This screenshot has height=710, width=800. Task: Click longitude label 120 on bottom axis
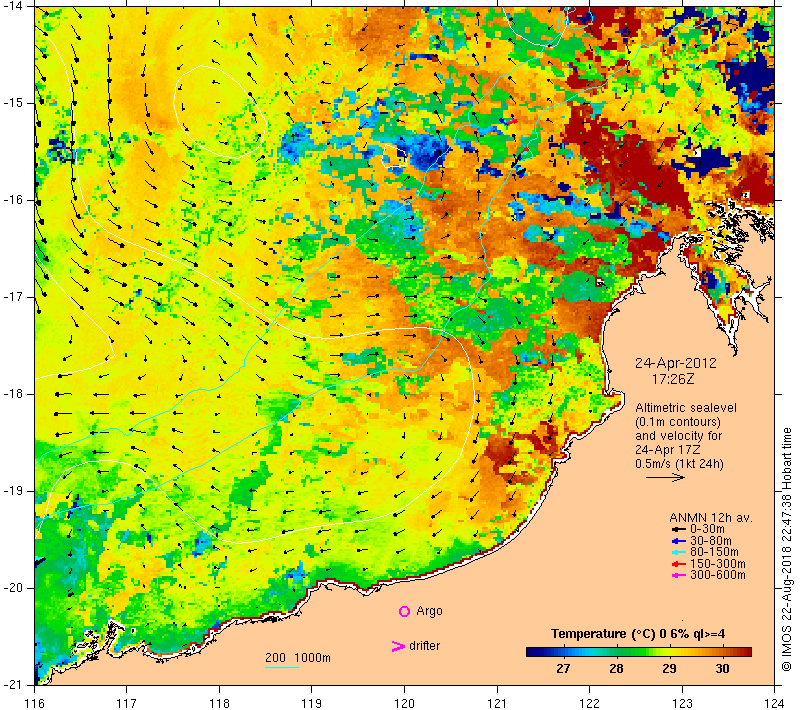[405, 703]
